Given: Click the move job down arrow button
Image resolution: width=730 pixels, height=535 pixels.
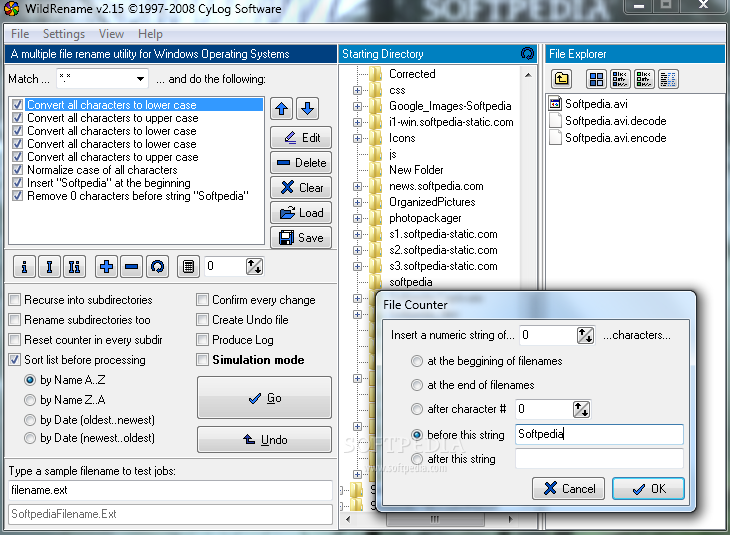Looking at the screenshot, I should tap(307, 109).
